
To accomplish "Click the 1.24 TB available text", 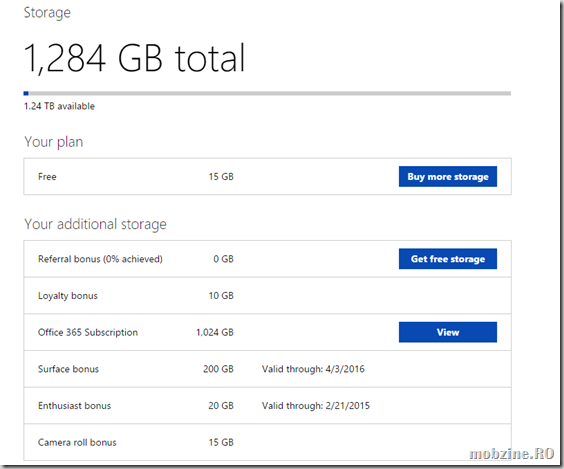I will click(59, 106).
